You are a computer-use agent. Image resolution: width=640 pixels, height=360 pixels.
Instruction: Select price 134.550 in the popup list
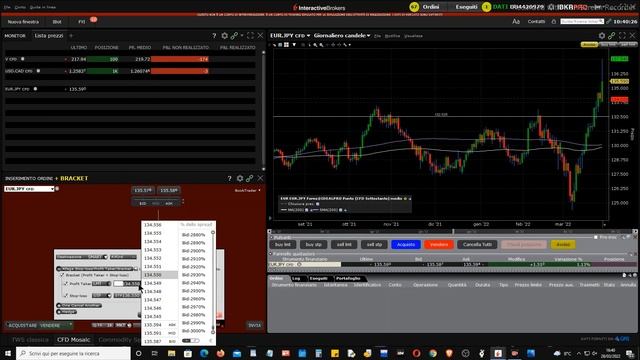[160, 275]
